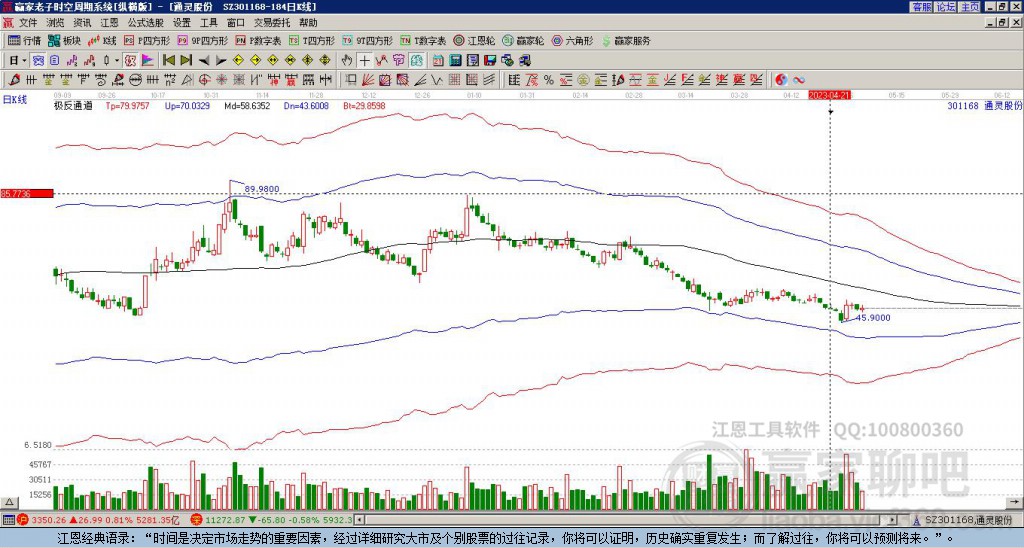Open the 江恩 menu
The width and height of the screenshot is (1024, 548).
109,23
